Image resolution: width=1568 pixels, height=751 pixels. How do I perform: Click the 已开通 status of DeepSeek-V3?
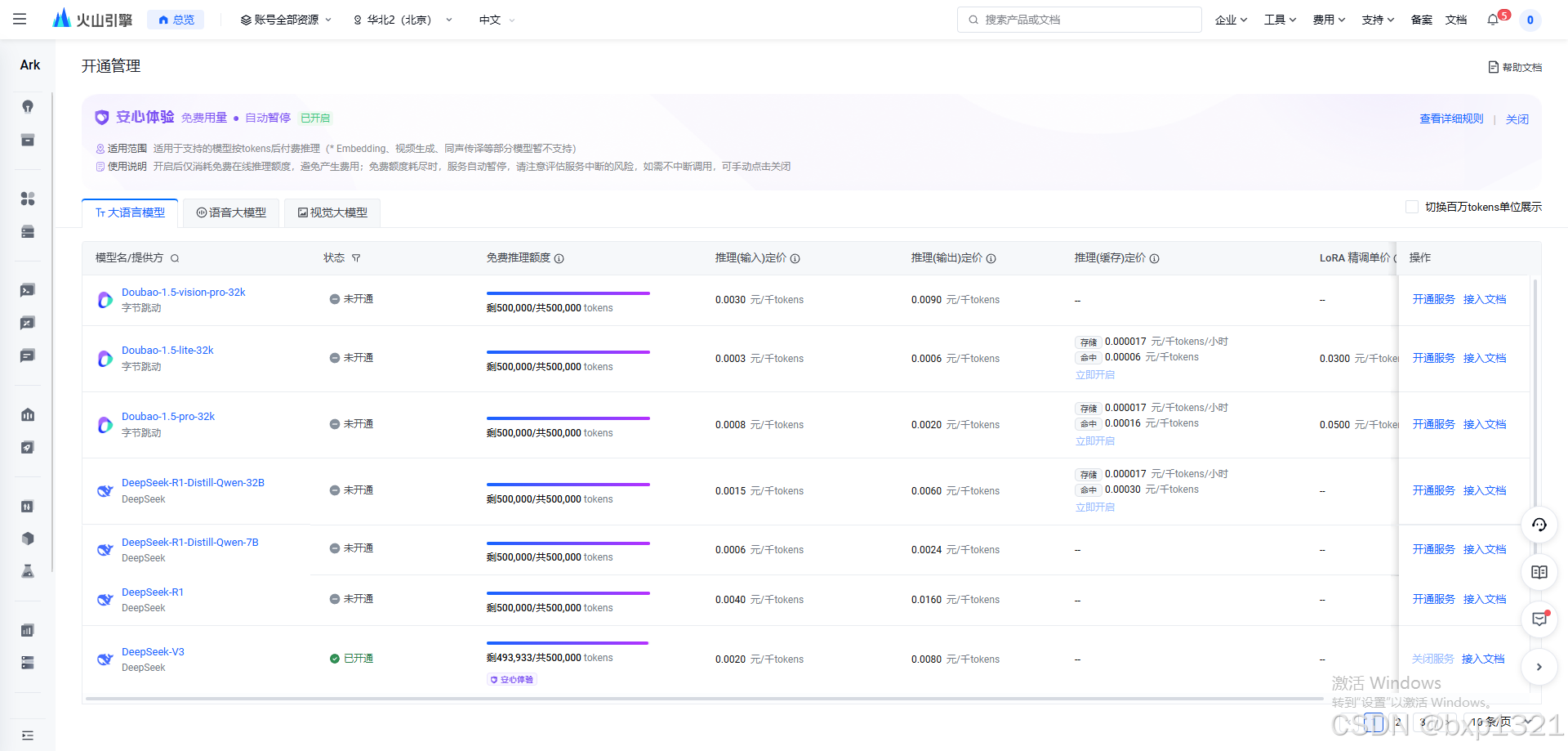pyautogui.click(x=352, y=659)
